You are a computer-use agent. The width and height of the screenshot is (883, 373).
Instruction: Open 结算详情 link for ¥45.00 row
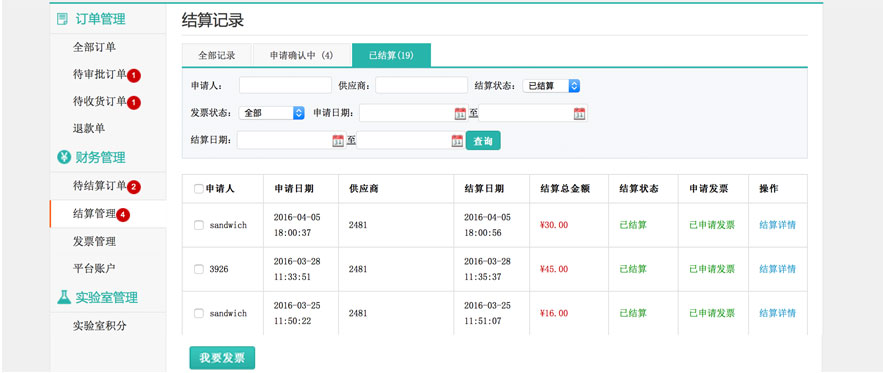tap(778, 269)
